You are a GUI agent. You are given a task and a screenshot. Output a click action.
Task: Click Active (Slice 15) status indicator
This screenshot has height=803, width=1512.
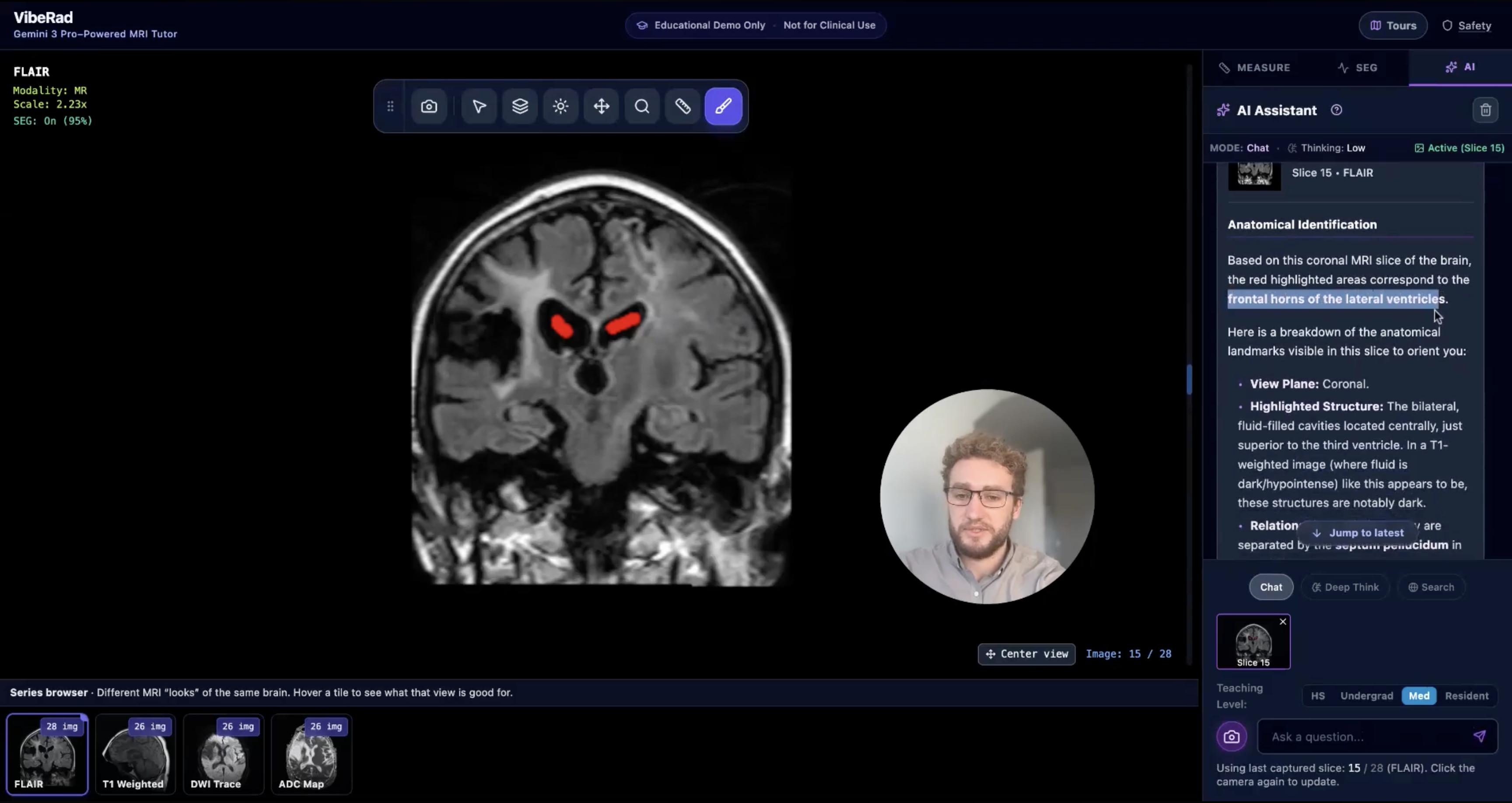click(1459, 148)
